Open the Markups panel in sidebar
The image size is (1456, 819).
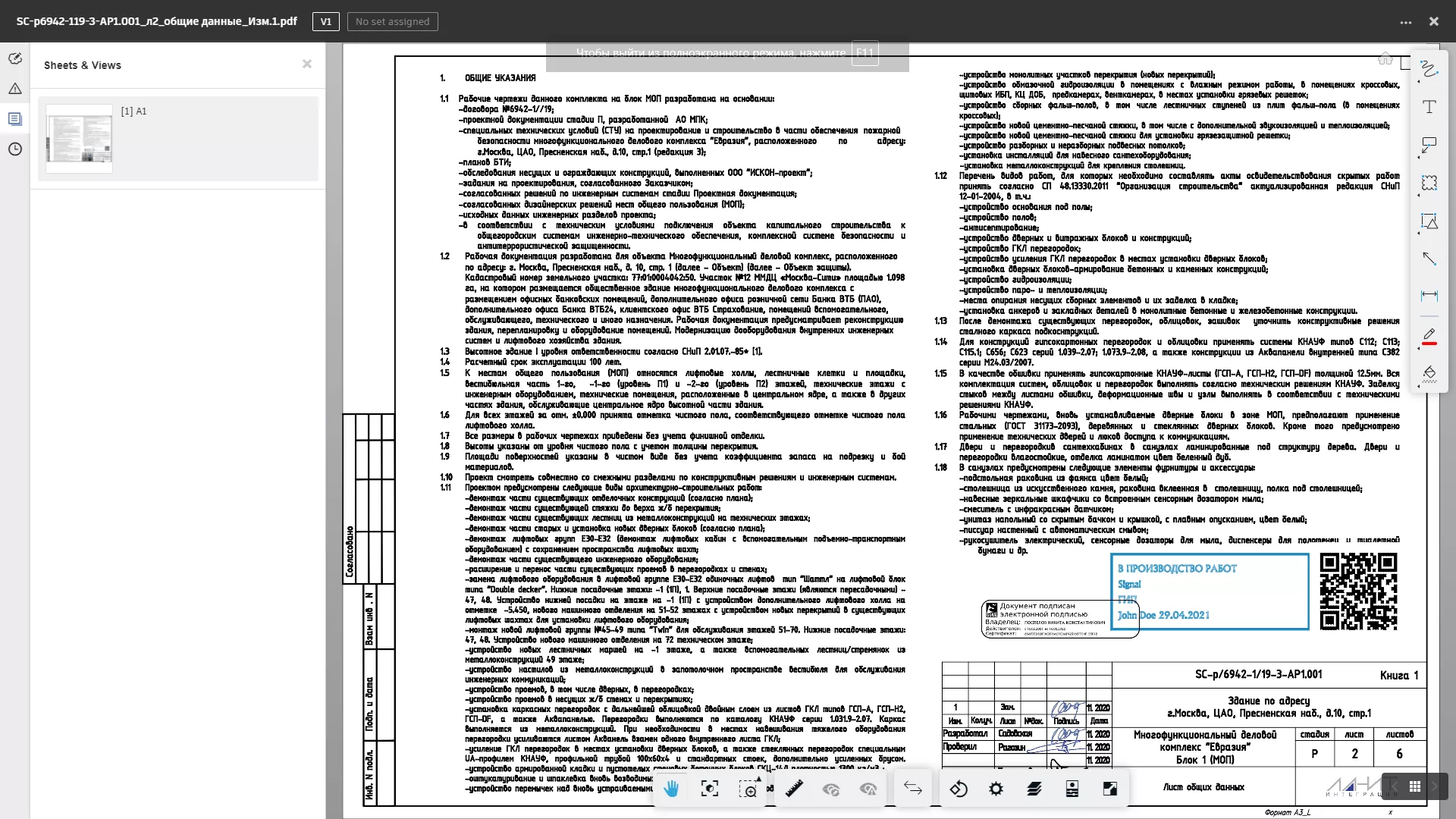click(15, 58)
